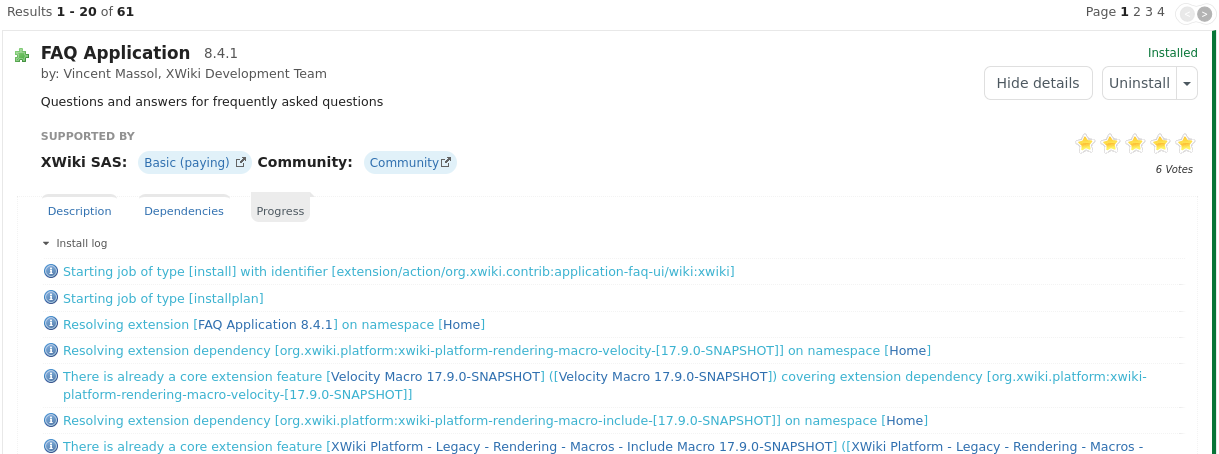
Task: Open the Community support link
Action: click(x=409, y=163)
